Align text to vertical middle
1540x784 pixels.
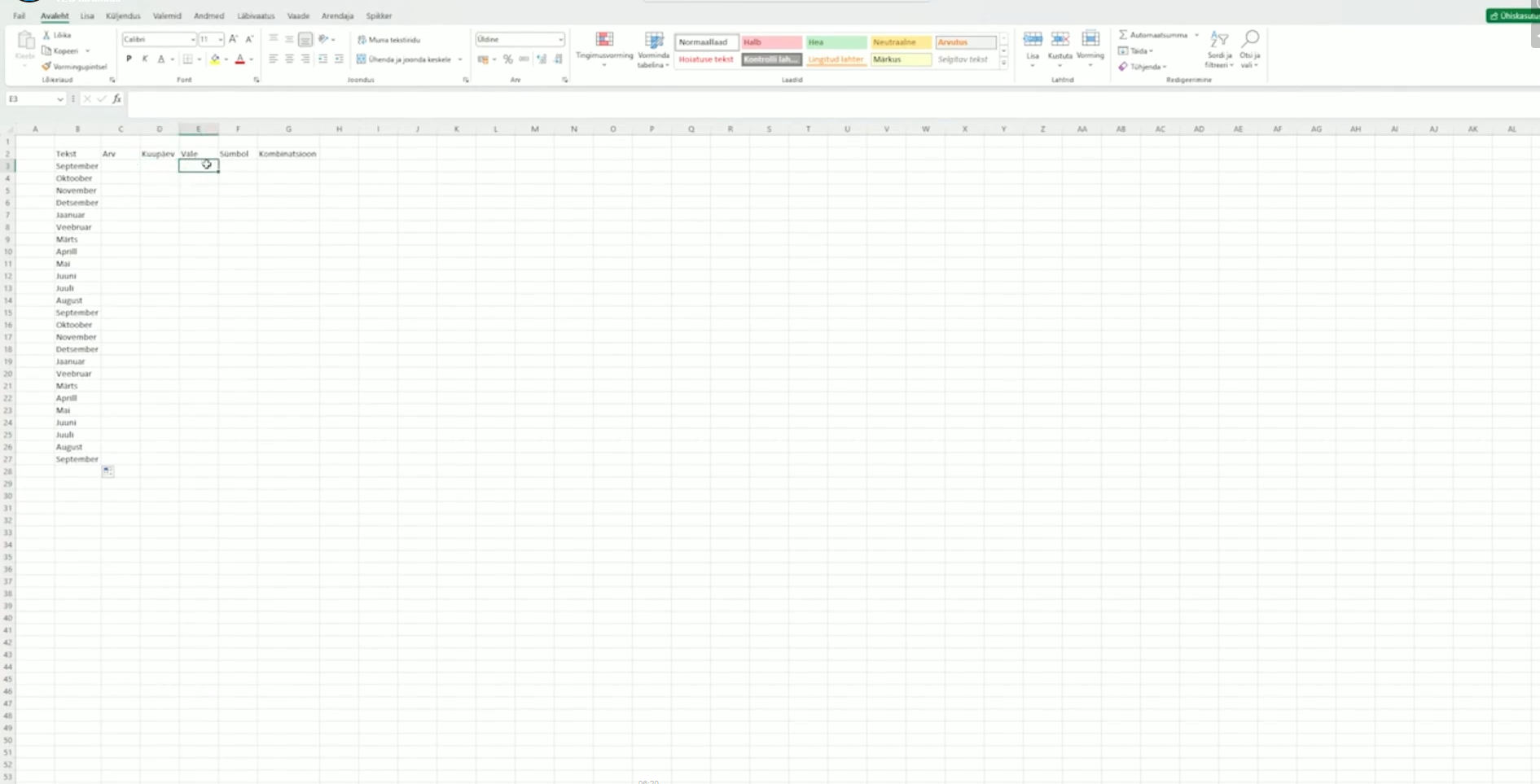[289, 39]
